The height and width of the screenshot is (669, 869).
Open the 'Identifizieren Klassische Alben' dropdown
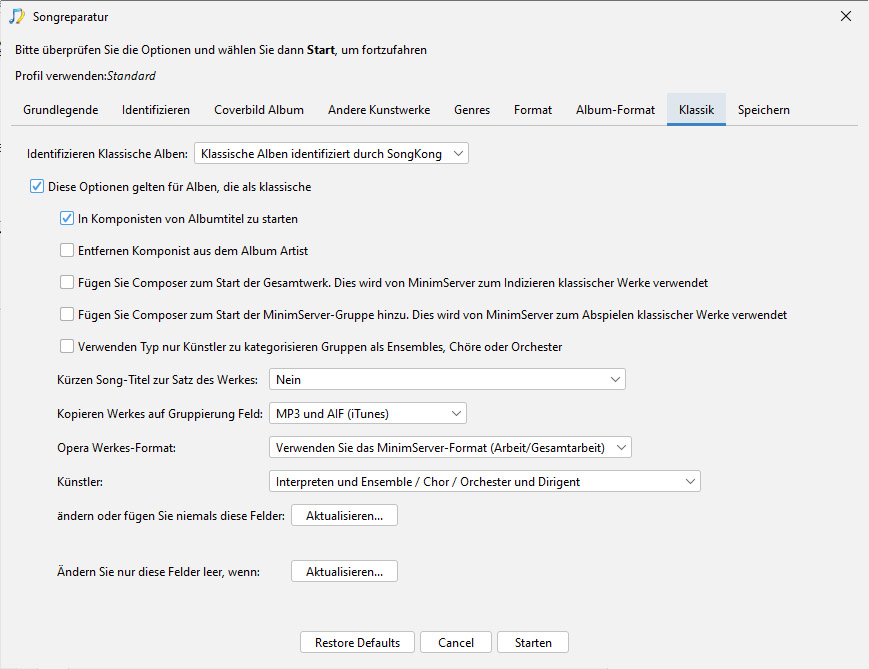pyautogui.click(x=331, y=154)
